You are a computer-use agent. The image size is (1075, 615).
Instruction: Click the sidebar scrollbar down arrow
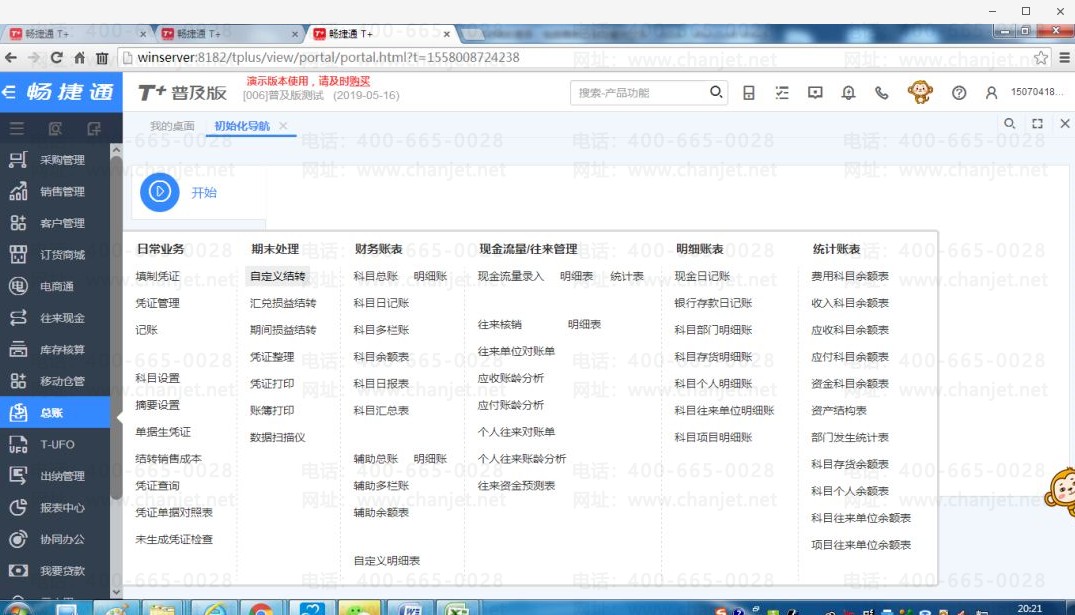coord(116,592)
